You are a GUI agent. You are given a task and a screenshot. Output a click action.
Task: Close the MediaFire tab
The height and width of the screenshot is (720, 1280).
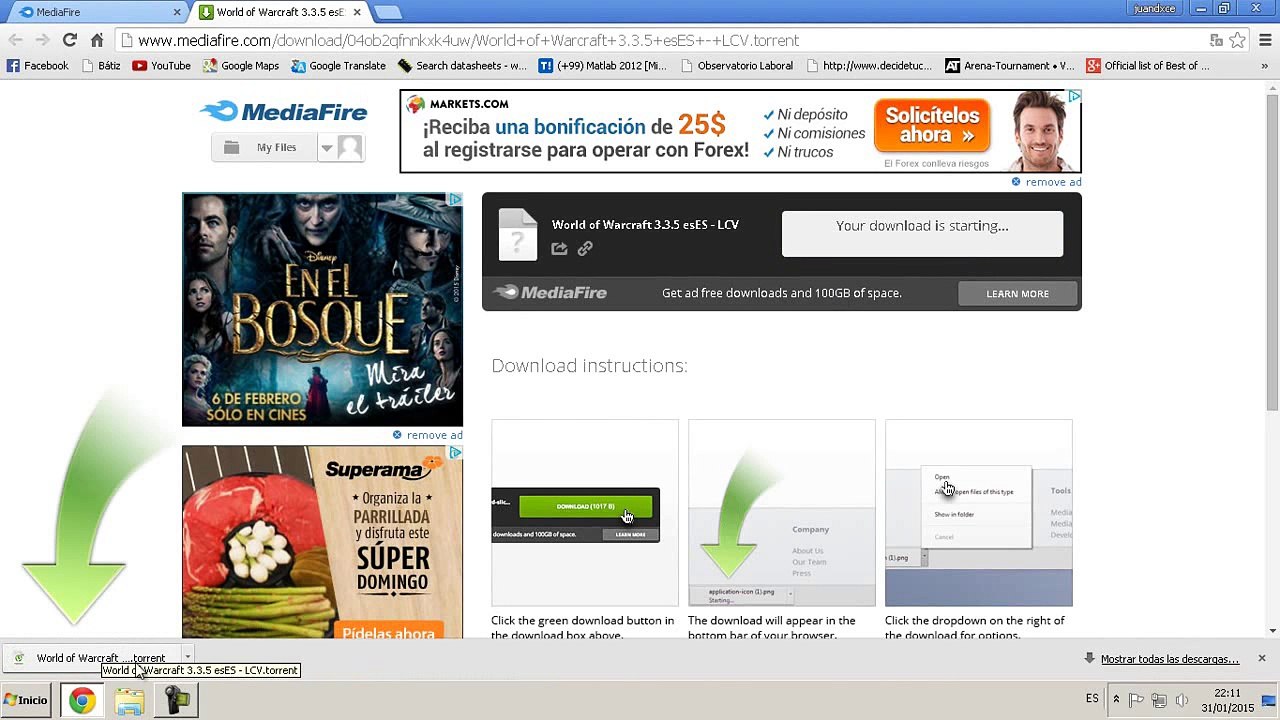coord(177,12)
